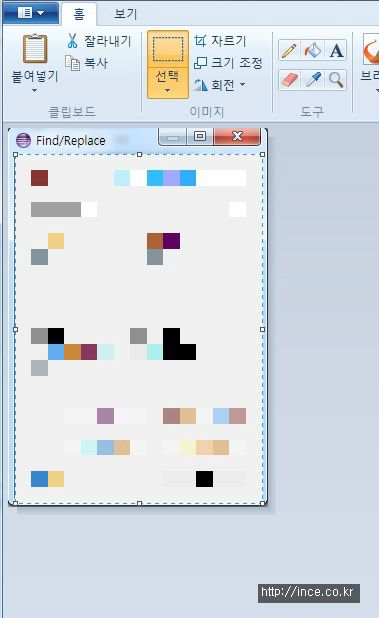The image size is (379, 618).
Task: Switch to the 홈 ribbon tab
Action: [79, 14]
